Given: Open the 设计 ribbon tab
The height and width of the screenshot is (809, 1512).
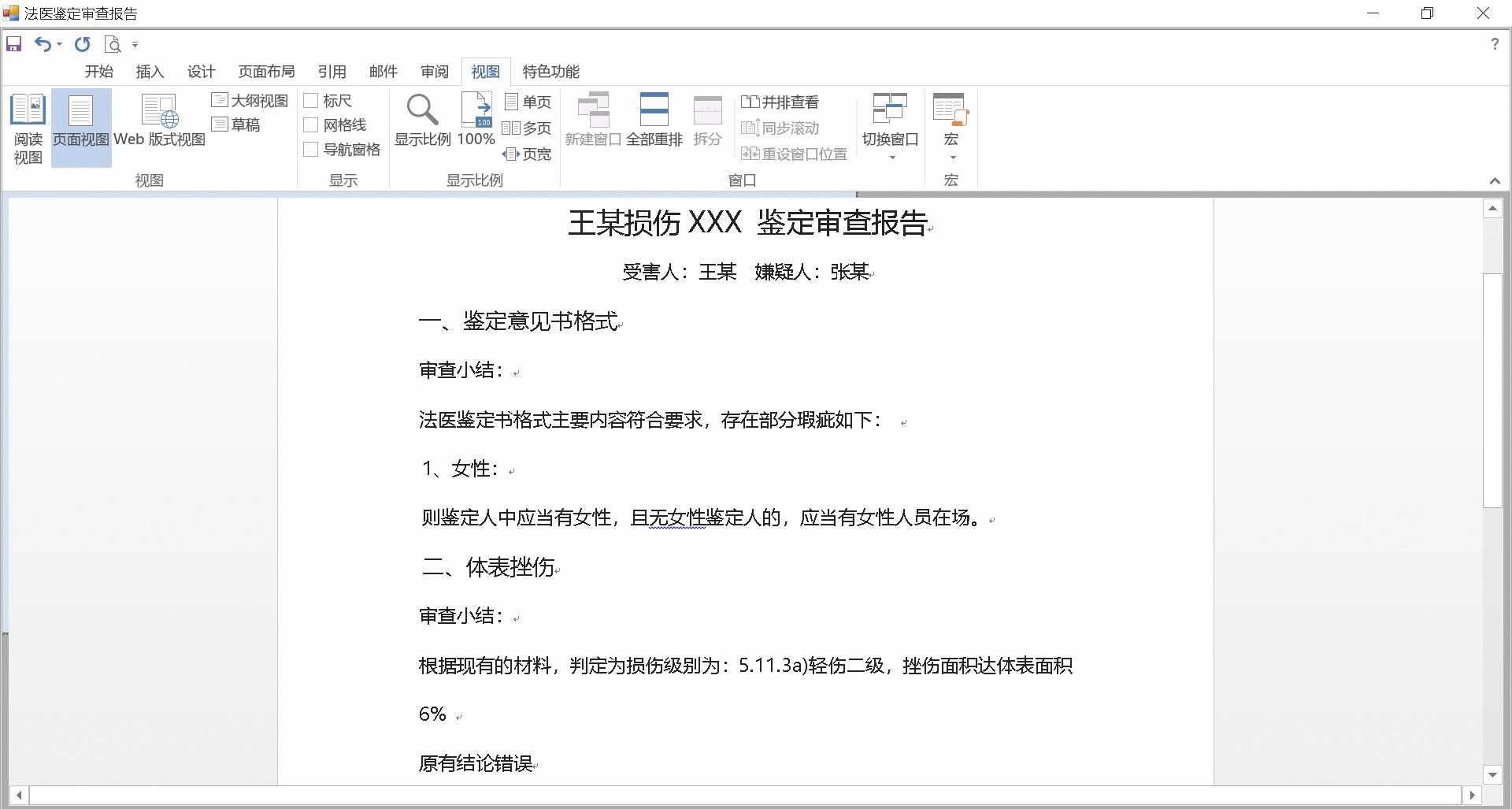Looking at the screenshot, I should click(201, 72).
